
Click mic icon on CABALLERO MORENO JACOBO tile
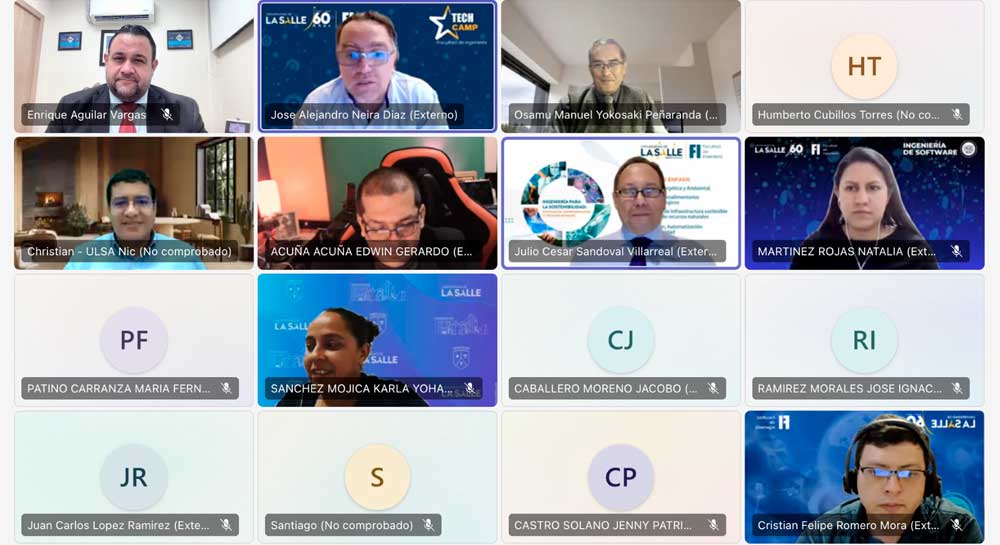[x=713, y=388]
